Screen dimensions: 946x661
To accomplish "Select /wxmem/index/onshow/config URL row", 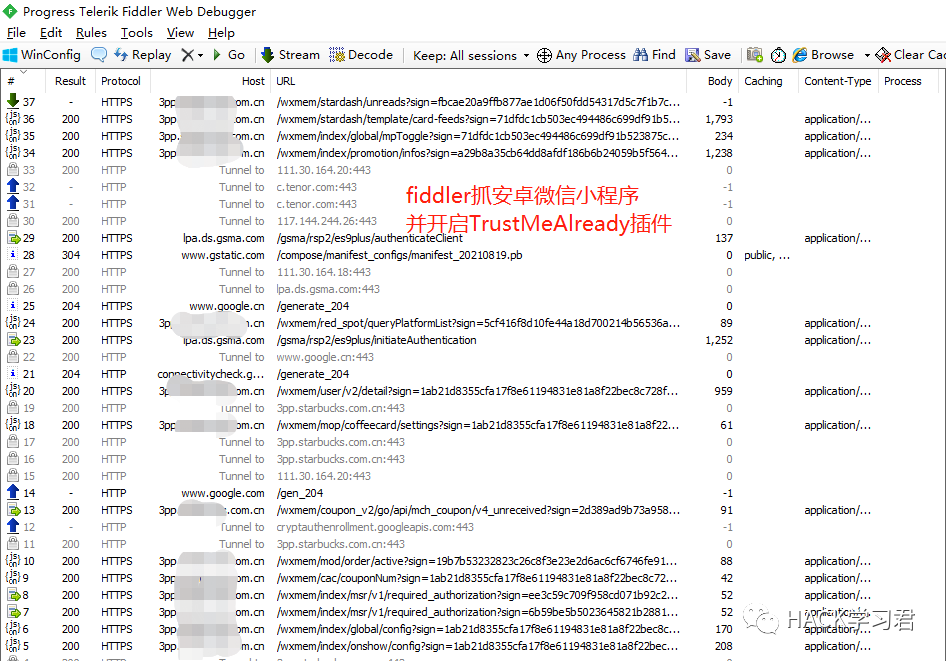I will pos(477,647).
